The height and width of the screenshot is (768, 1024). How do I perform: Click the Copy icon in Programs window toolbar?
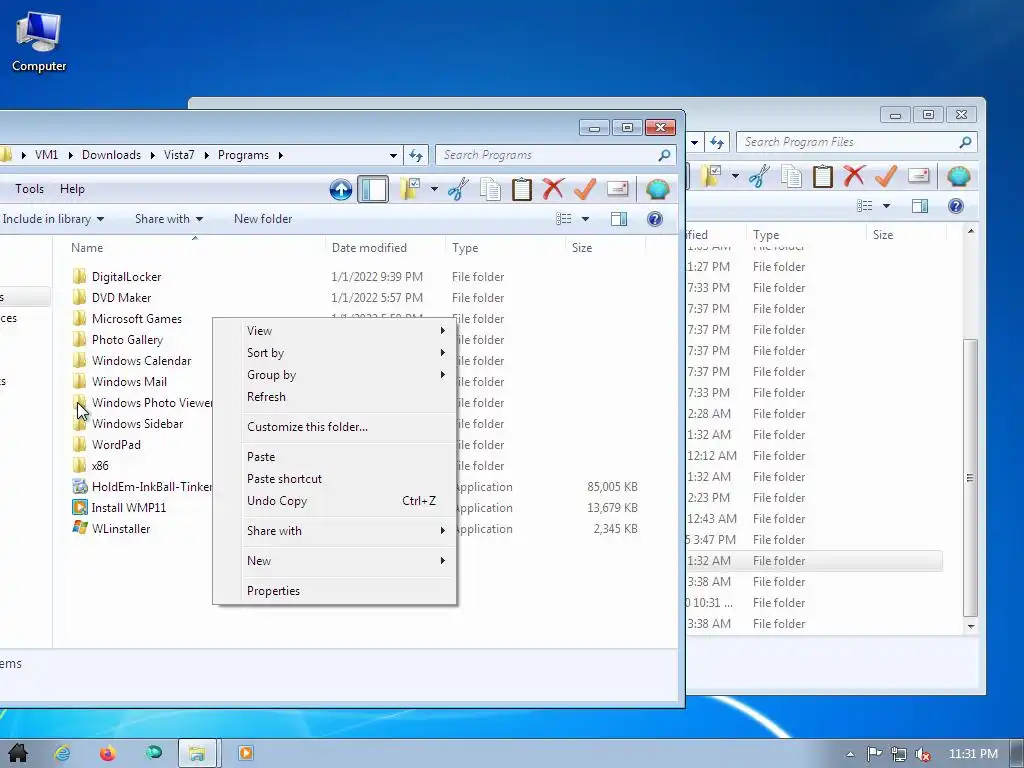pos(490,189)
